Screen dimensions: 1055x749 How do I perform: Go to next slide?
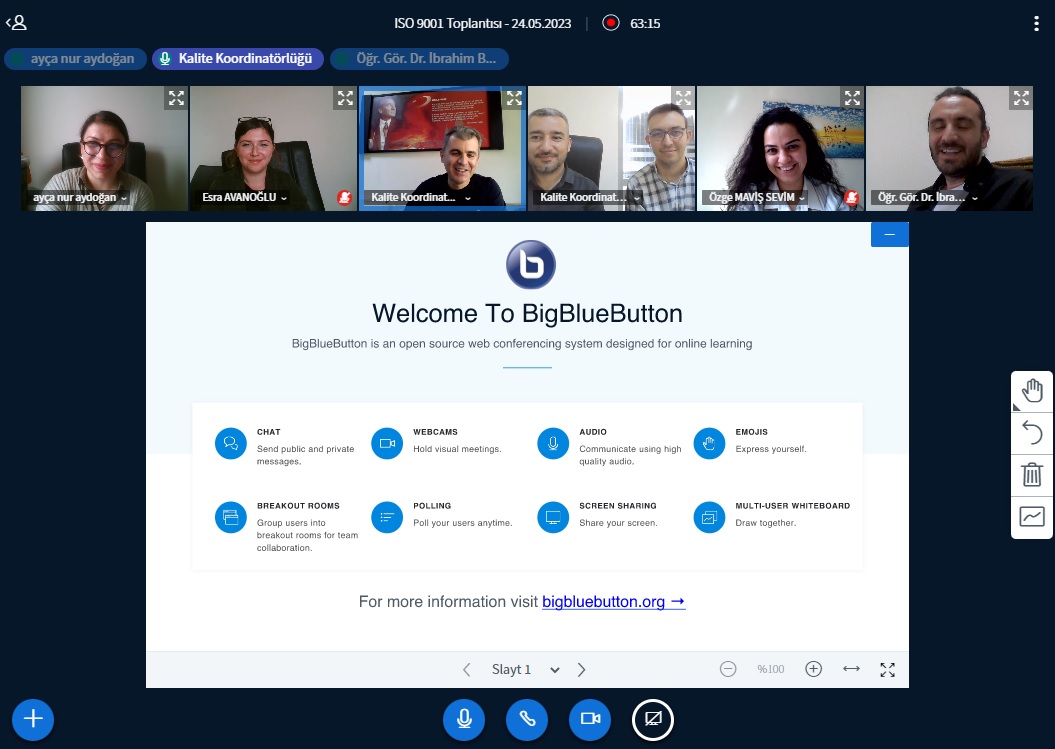click(x=581, y=670)
